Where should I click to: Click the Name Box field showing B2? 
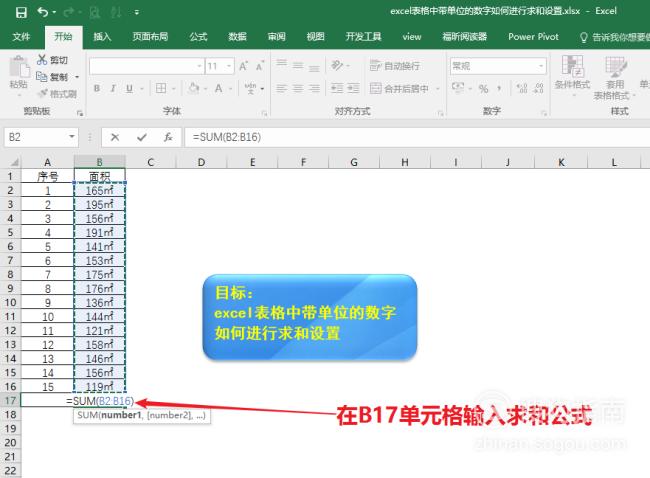pyautogui.click(x=36, y=137)
